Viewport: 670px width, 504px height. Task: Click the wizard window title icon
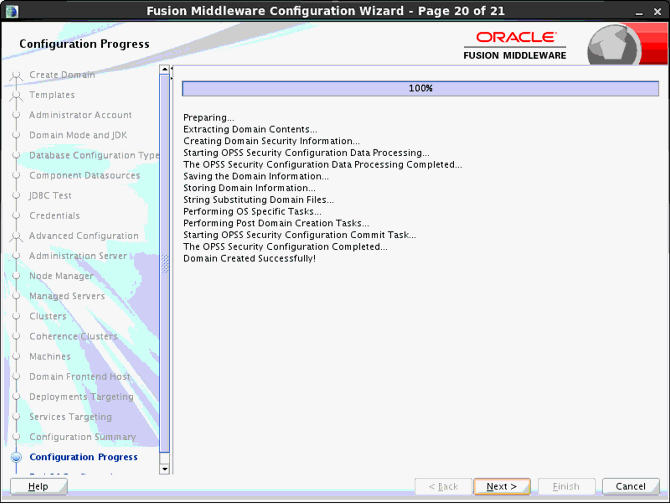coord(12,11)
